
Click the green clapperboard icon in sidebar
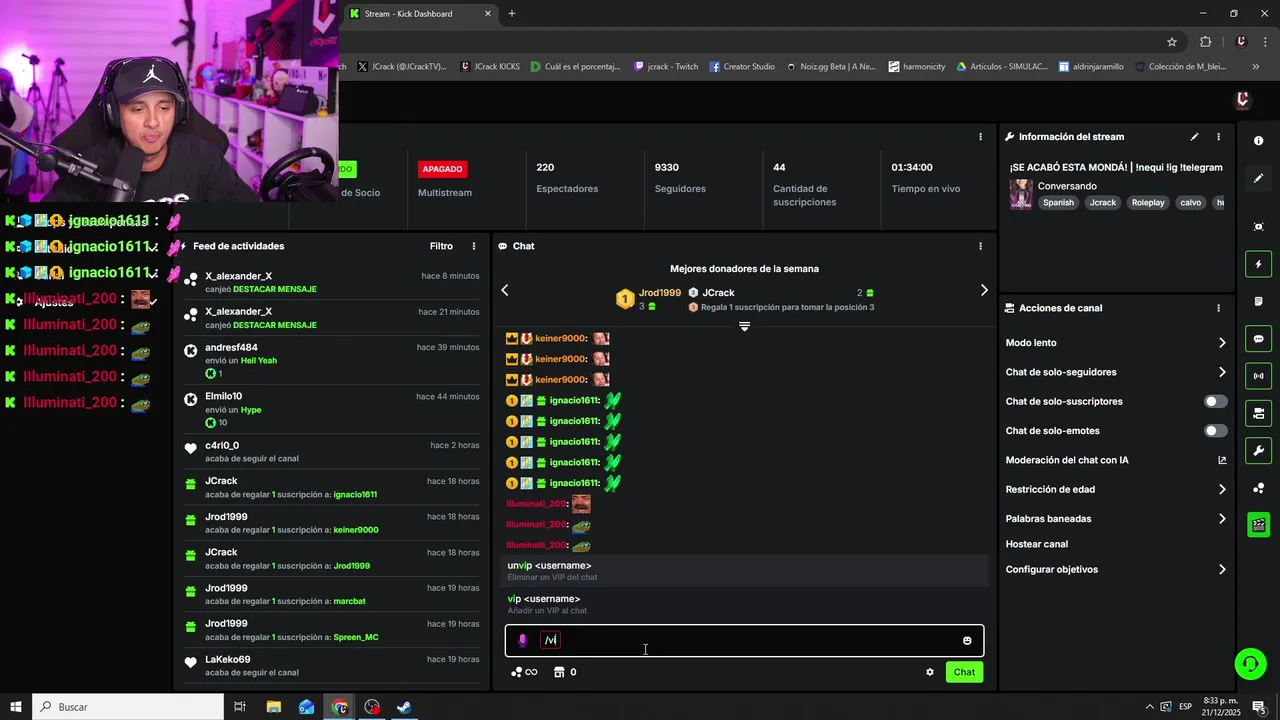click(1258, 525)
